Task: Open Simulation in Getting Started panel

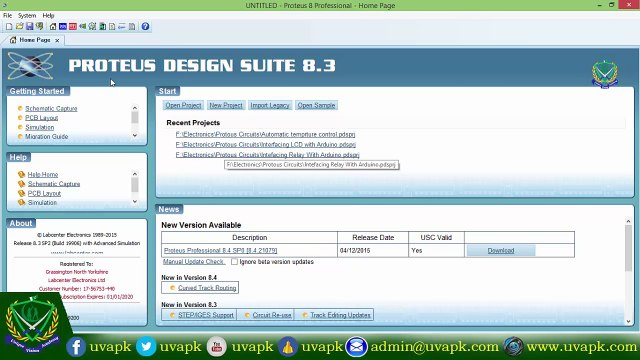Action: 40,127
